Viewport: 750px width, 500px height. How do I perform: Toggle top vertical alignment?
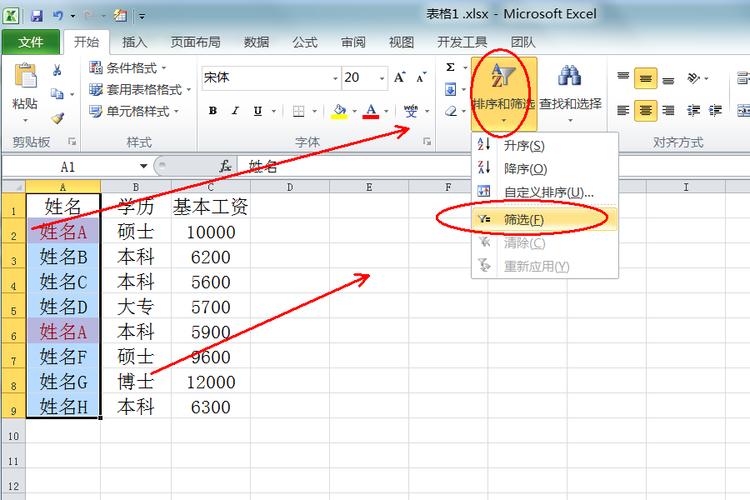623,78
